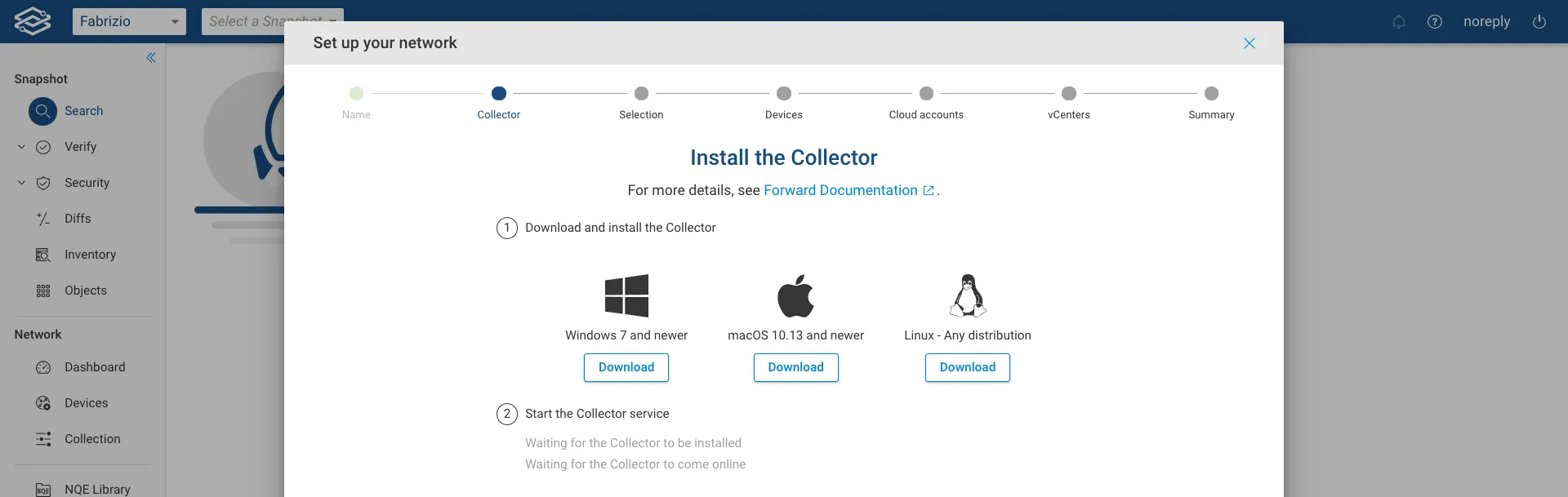Viewport: 1568px width, 497px height.
Task: Open the Diffs sidebar item
Action: click(x=78, y=219)
